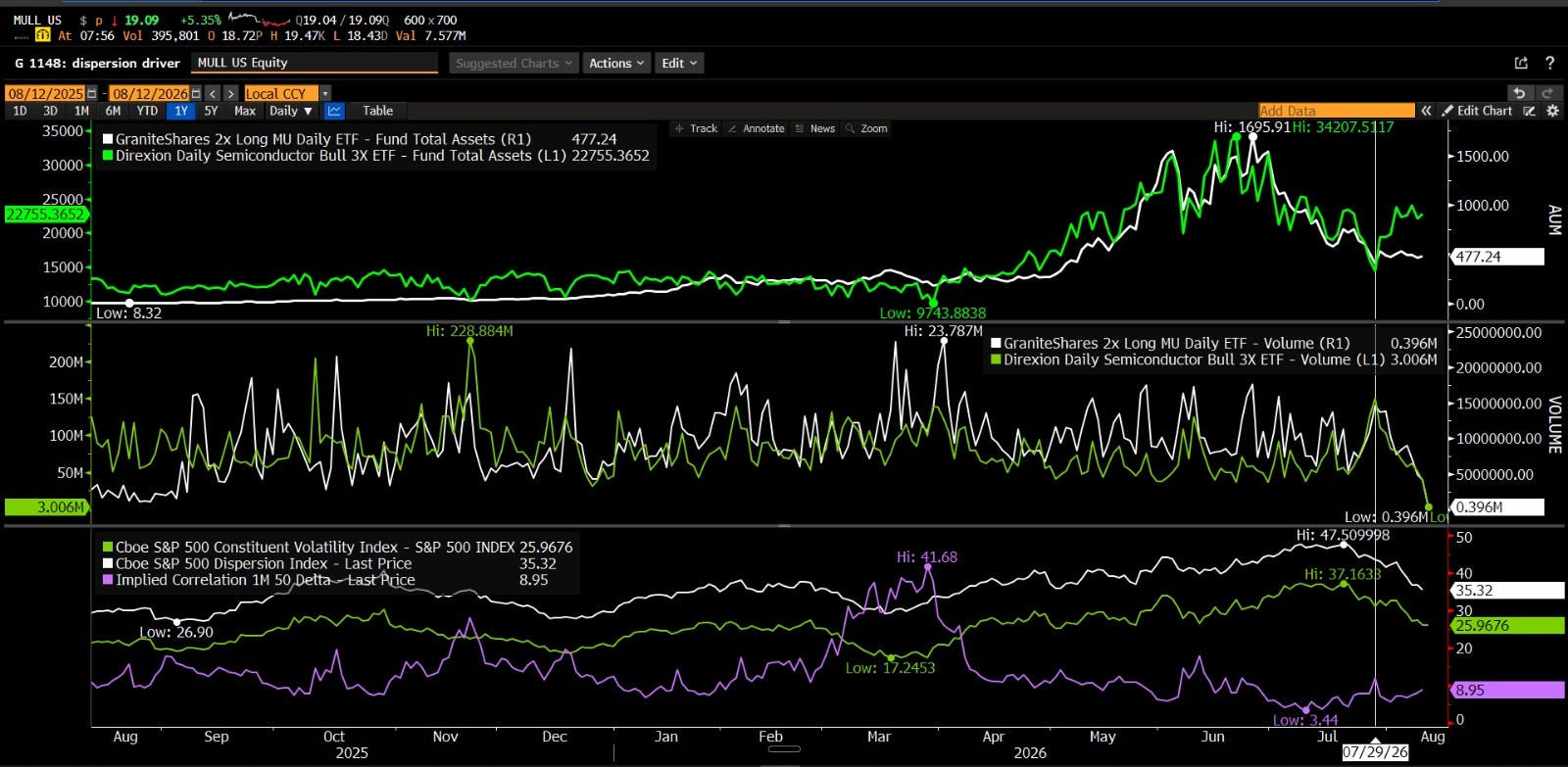Open chart settings gear
Viewport: 1568px width, 767px height.
coord(1552,111)
